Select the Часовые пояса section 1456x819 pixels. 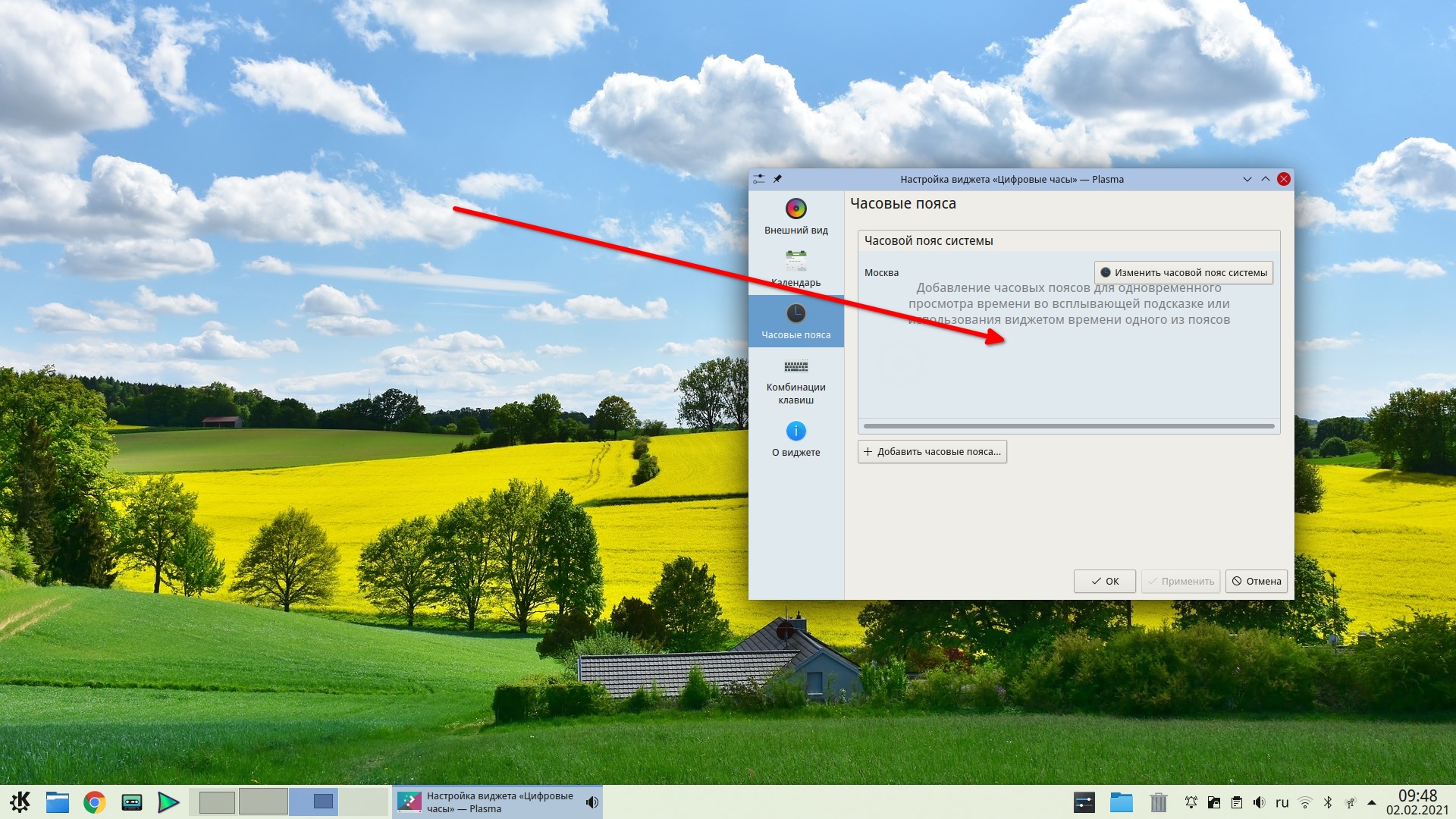coord(795,322)
